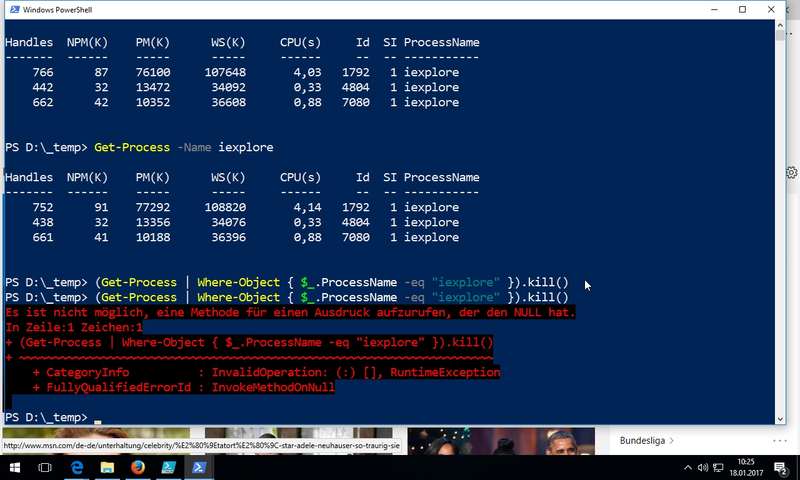800x480 pixels.
Task: Open Task View from the taskbar
Action: 45,467
